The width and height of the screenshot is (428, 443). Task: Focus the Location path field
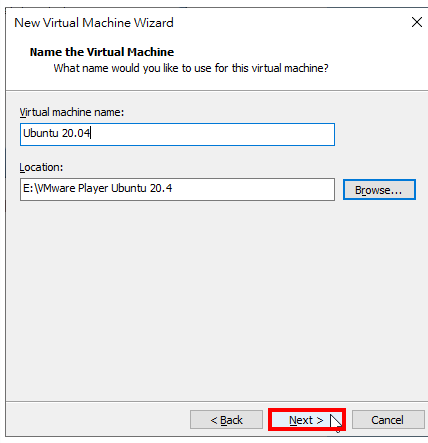(x=177, y=189)
